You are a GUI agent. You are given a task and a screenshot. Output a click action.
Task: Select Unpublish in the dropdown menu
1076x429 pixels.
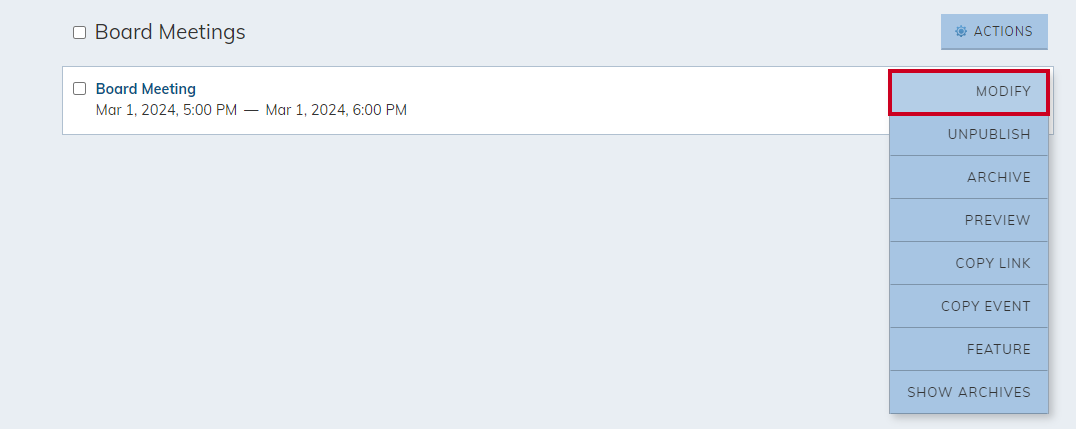click(969, 135)
